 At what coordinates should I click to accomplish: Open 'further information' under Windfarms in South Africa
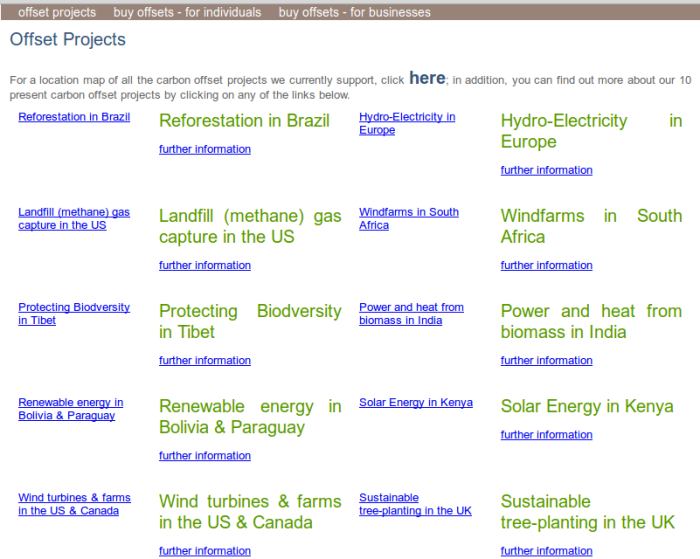pyautogui.click(x=546, y=265)
